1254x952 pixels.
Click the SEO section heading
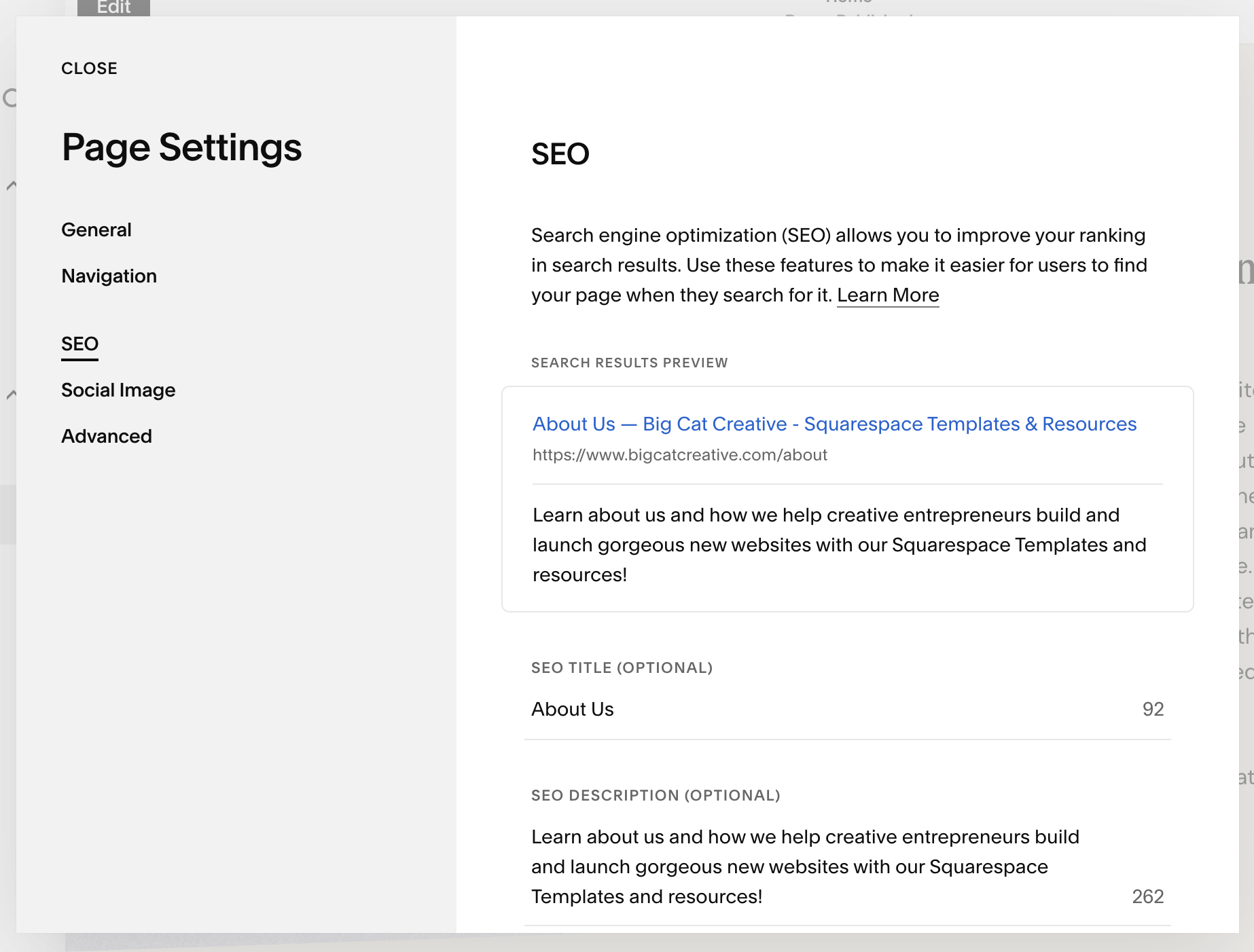pyautogui.click(x=560, y=154)
